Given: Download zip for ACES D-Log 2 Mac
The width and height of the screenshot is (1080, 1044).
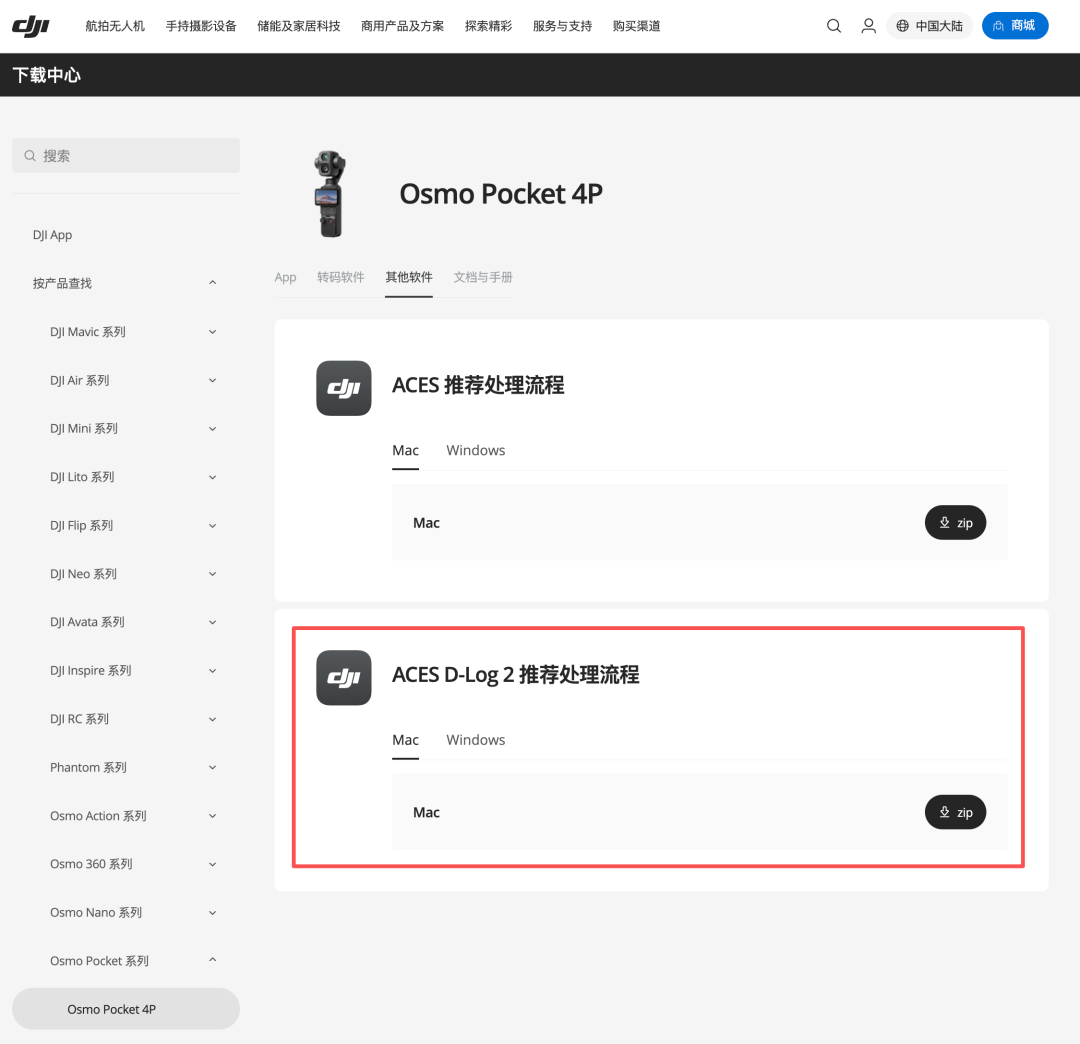Looking at the screenshot, I should pyautogui.click(x=955, y=812).
